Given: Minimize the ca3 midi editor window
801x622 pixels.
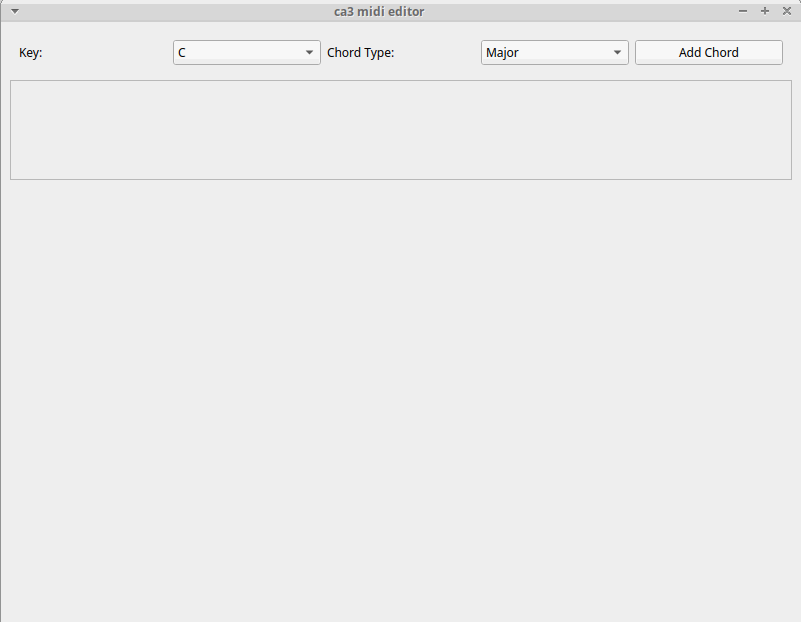Looking at the screenshot, I should [743, 11].
